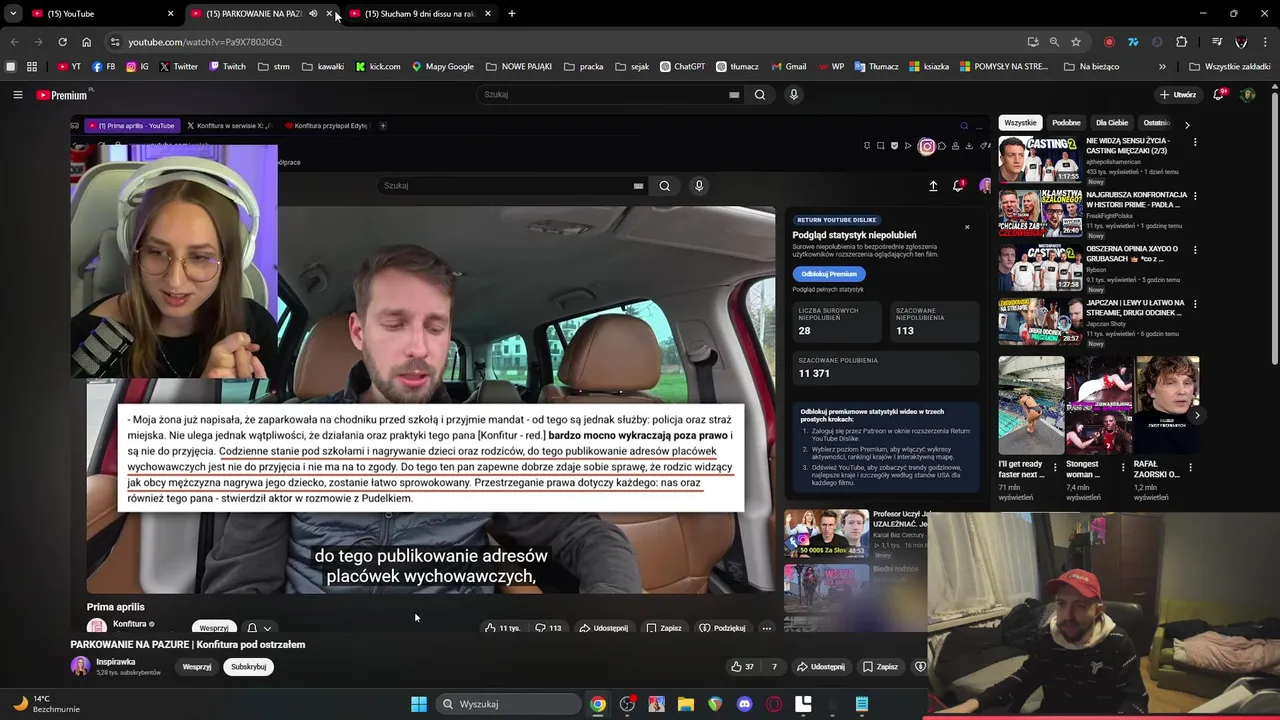Open the kick.com bookmark
Viewport: 1280px width, 720px height.
point(378,67)
